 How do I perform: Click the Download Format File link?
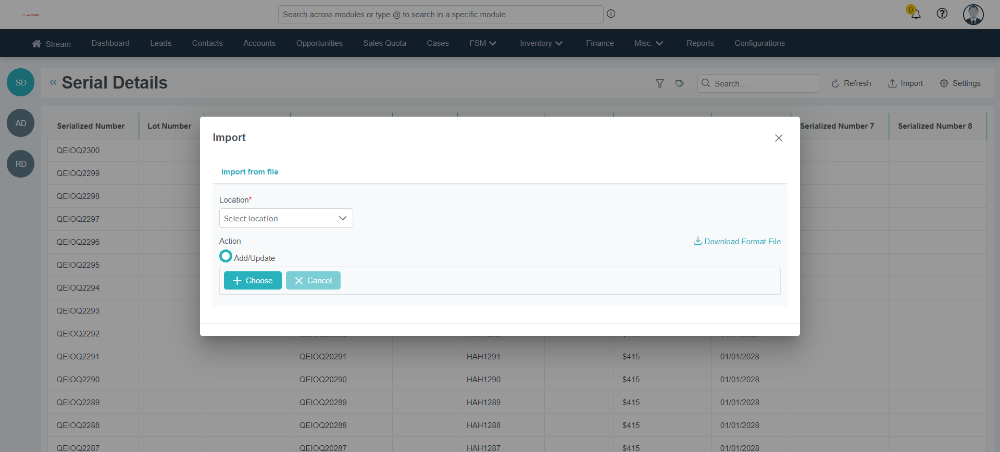click(x=737, y=242)
